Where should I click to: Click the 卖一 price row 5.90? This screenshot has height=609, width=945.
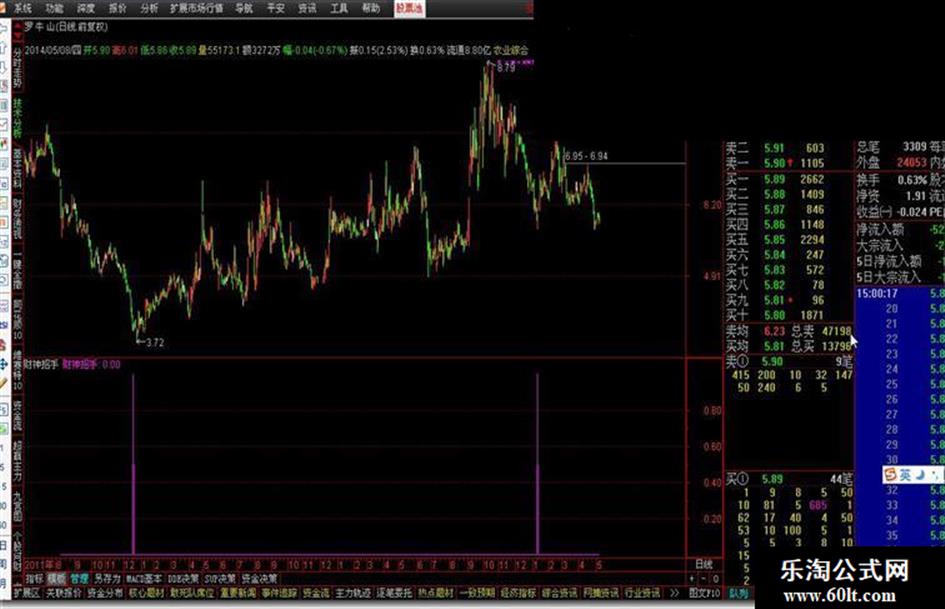[772, 162]
